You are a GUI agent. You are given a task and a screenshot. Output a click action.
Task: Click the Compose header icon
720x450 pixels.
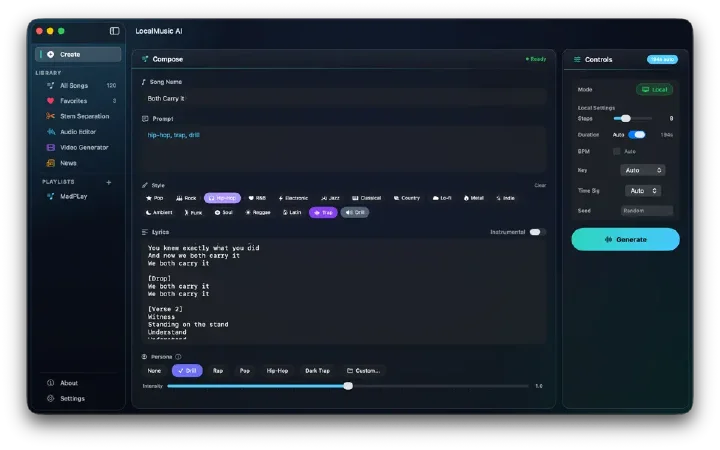(x=145, y=59)
